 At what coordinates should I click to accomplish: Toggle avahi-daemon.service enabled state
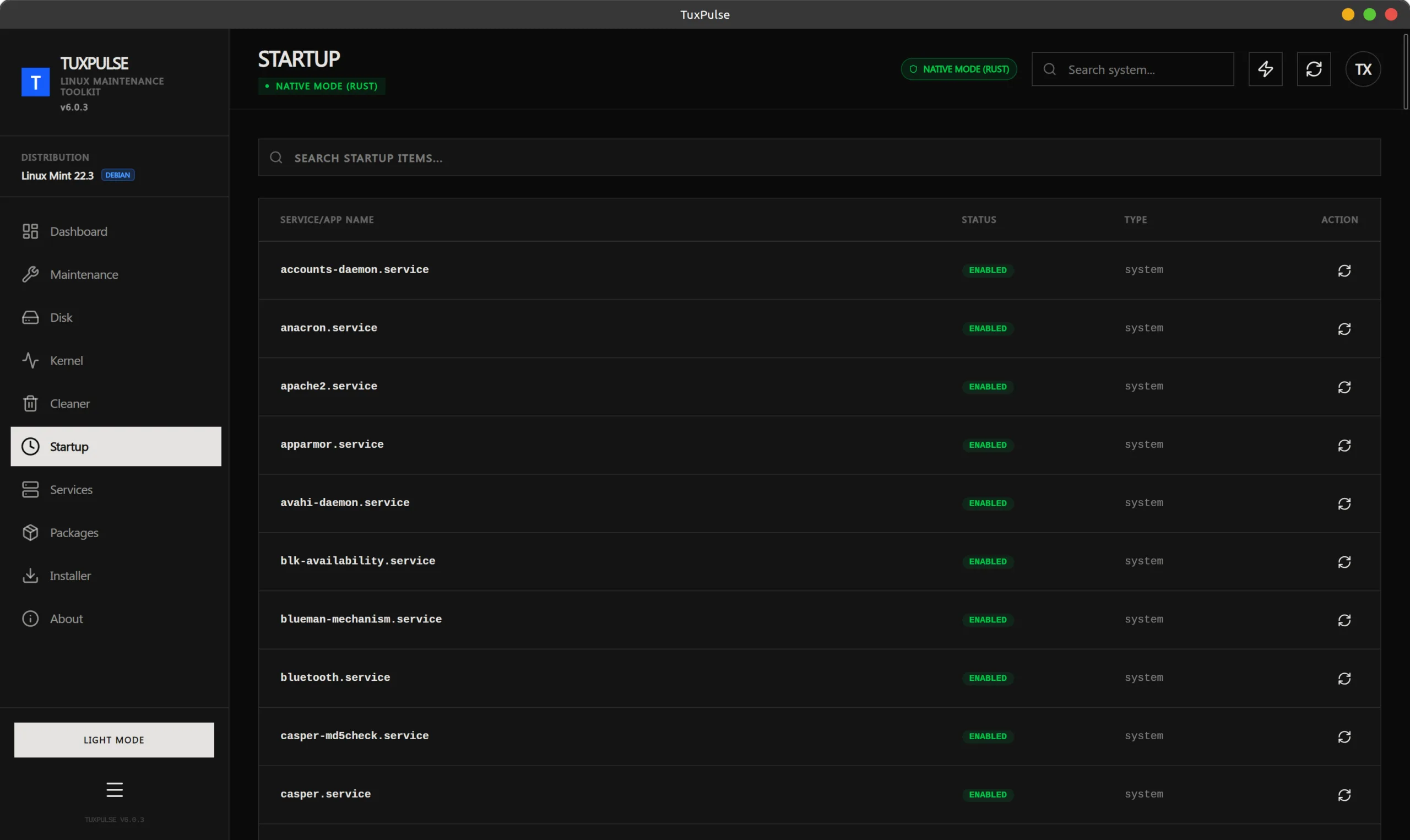(x=1344, y=504)
